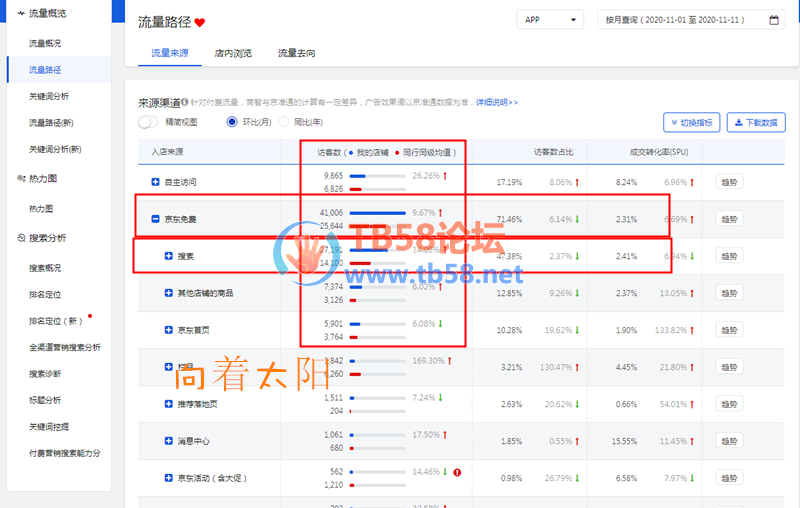Click the info icon next to 来源渠道

click(x=185, y=102)
